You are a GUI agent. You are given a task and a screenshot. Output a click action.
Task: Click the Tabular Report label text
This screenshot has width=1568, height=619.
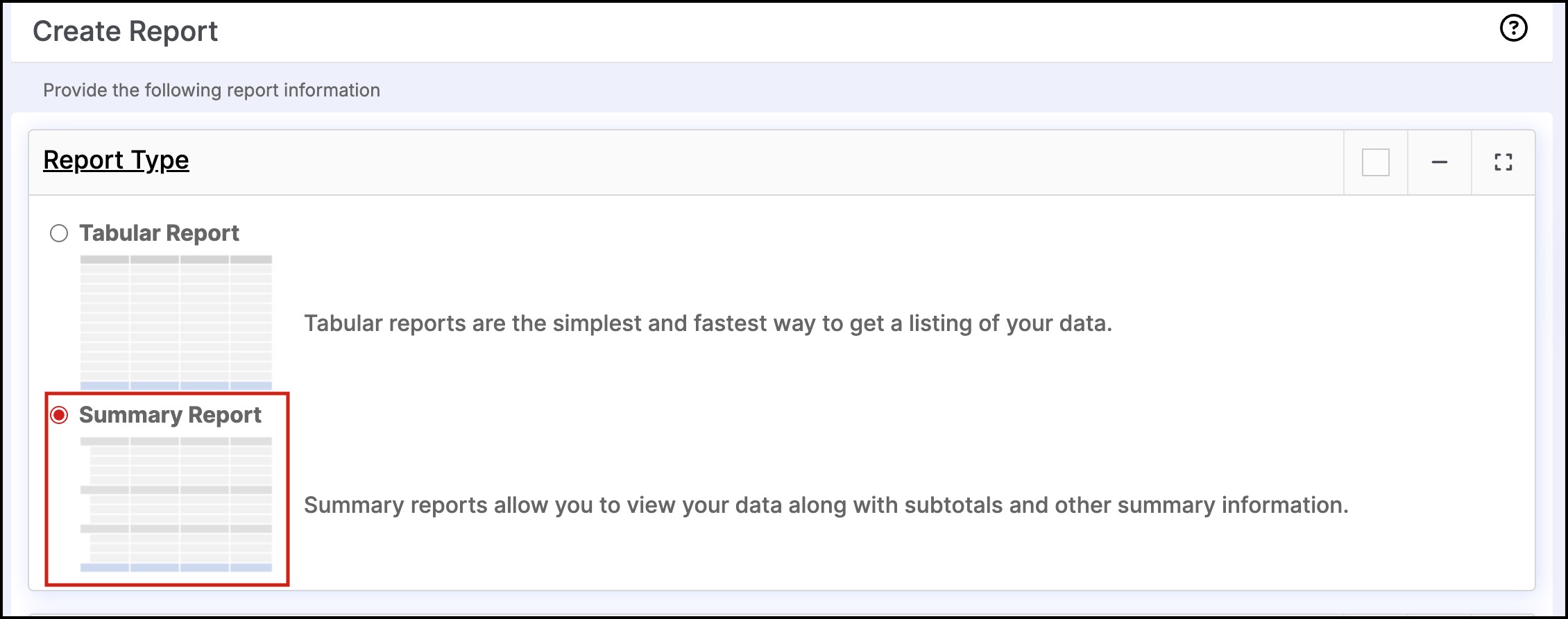click(159, 233)
